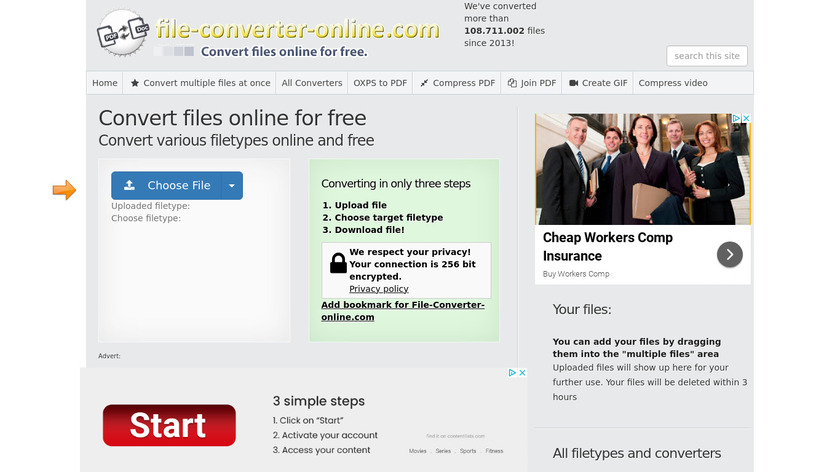
Task: Close the bottom Start advert with X
Action: coord(522,372)
